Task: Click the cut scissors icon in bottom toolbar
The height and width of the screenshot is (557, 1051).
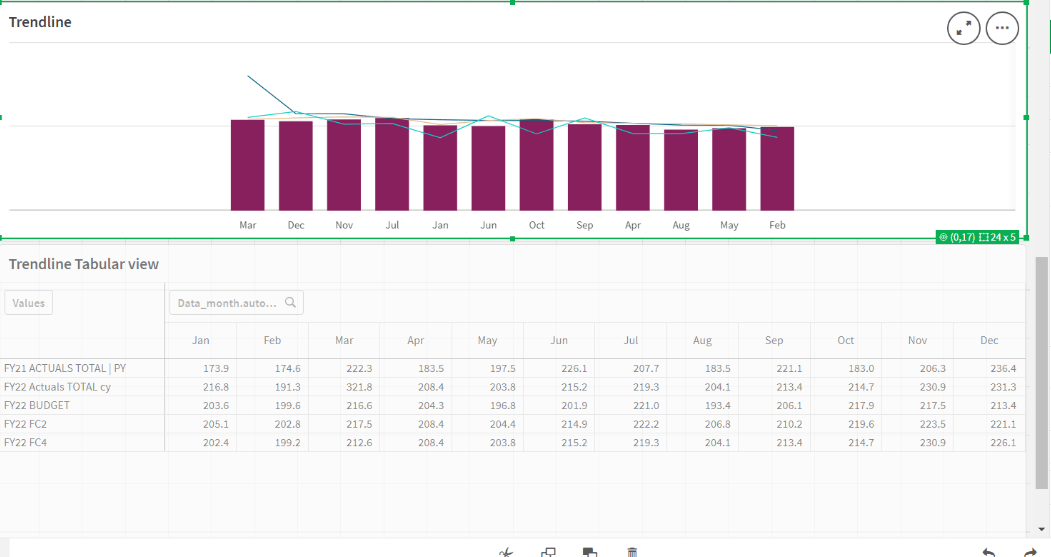Action: [506, 552]
